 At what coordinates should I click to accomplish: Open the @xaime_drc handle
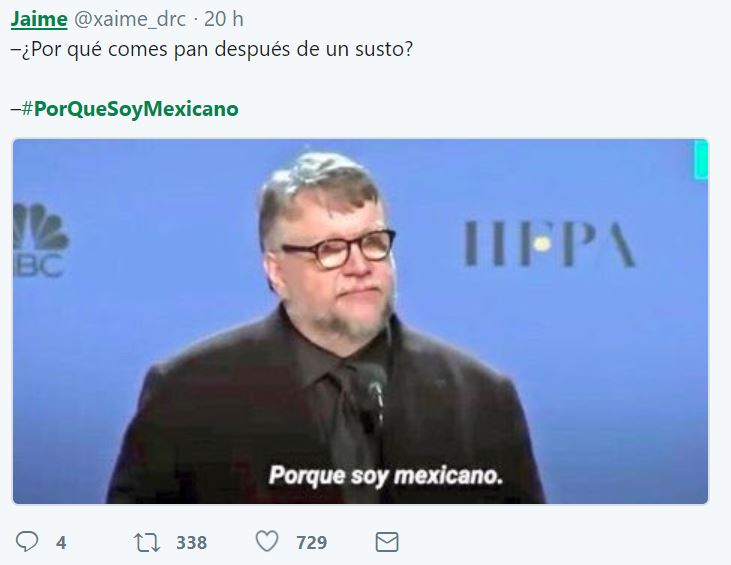click(130, 19)
